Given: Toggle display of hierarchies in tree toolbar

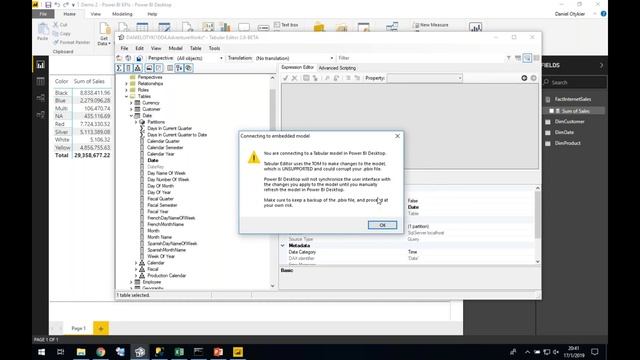Looking at the screenshot, I should (138, 68).
